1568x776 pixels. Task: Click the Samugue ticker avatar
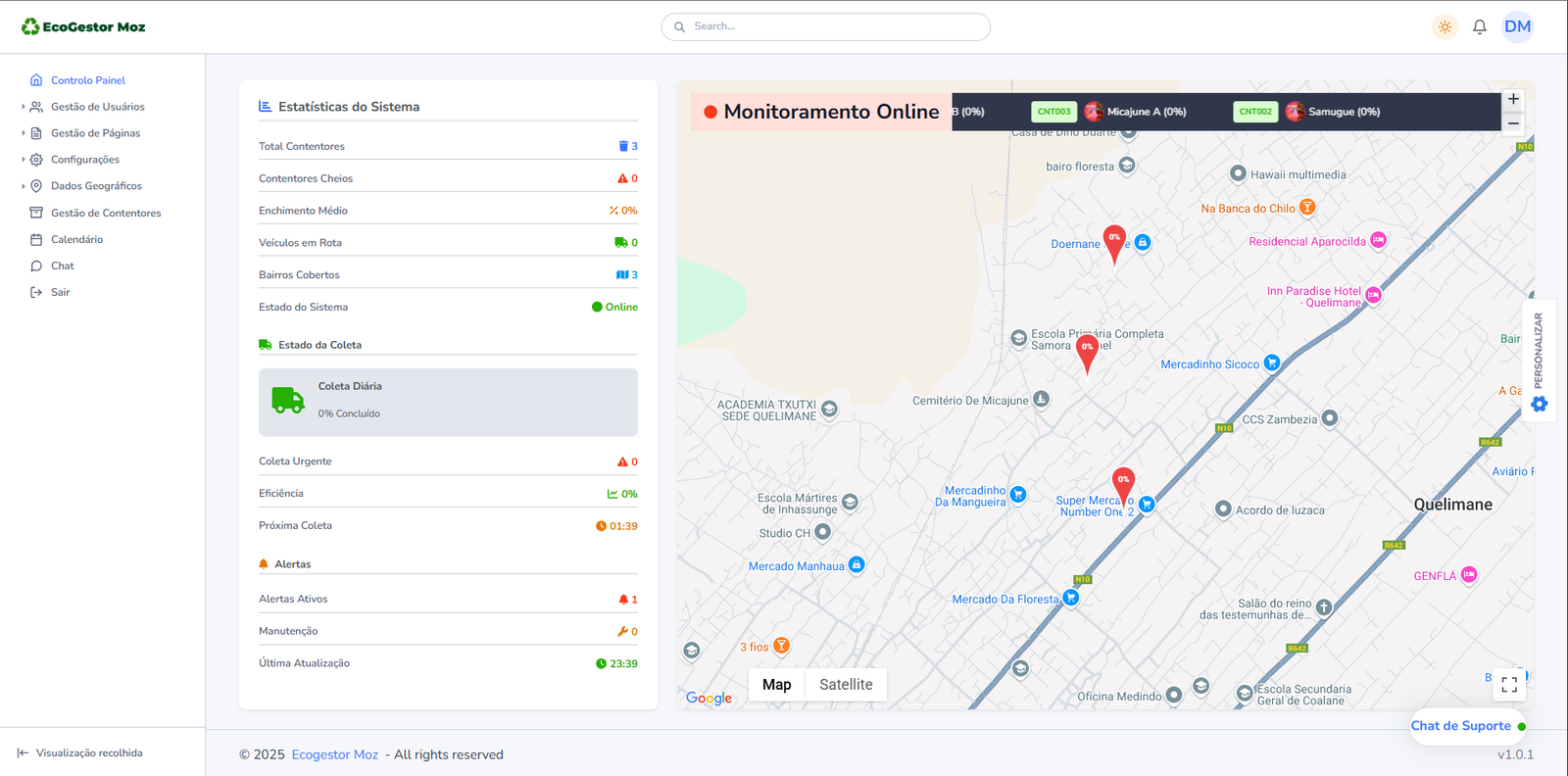pyautogui.click(x=1295, y=112)
